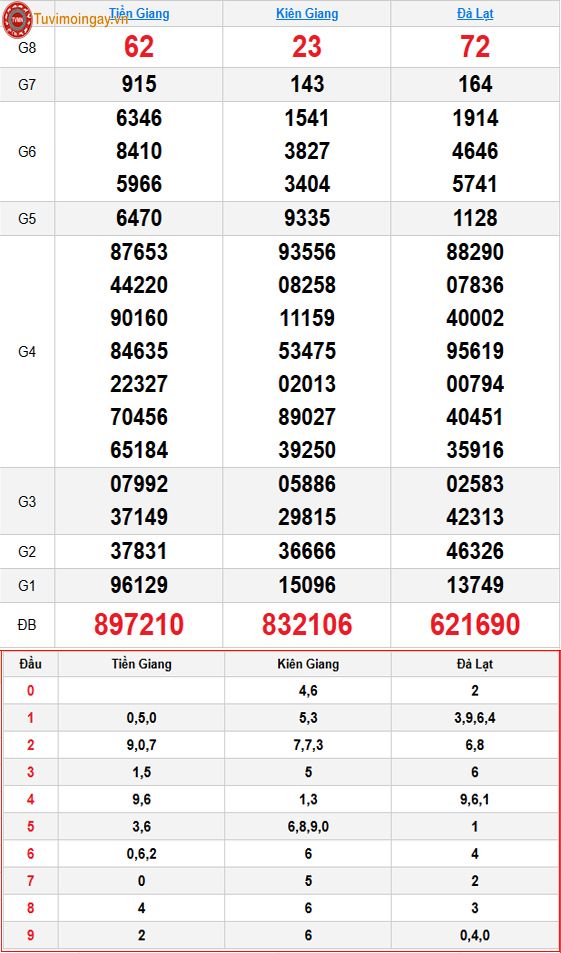561x953 pixels.
Task: Click the Đầu column header
Action: 30,664
